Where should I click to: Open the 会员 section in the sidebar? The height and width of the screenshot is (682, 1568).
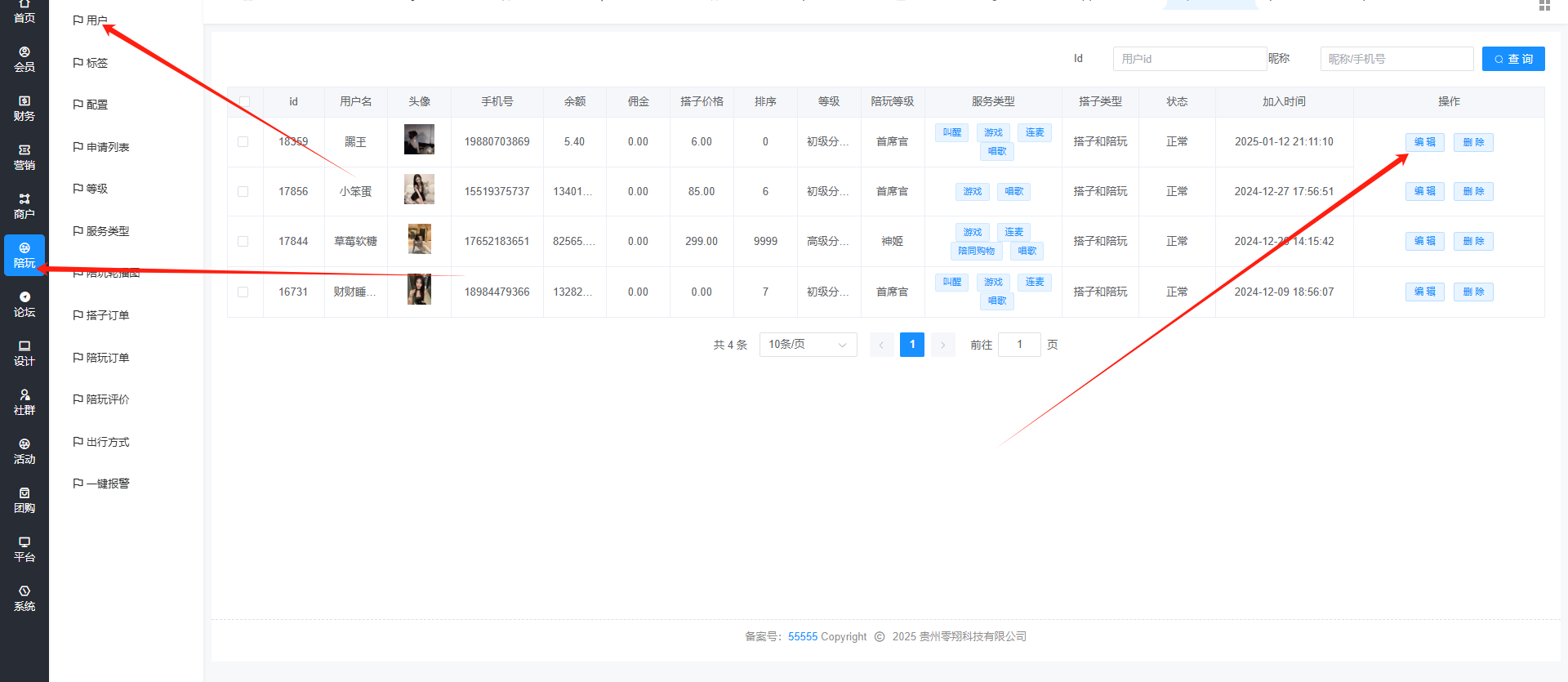[24, 60]
